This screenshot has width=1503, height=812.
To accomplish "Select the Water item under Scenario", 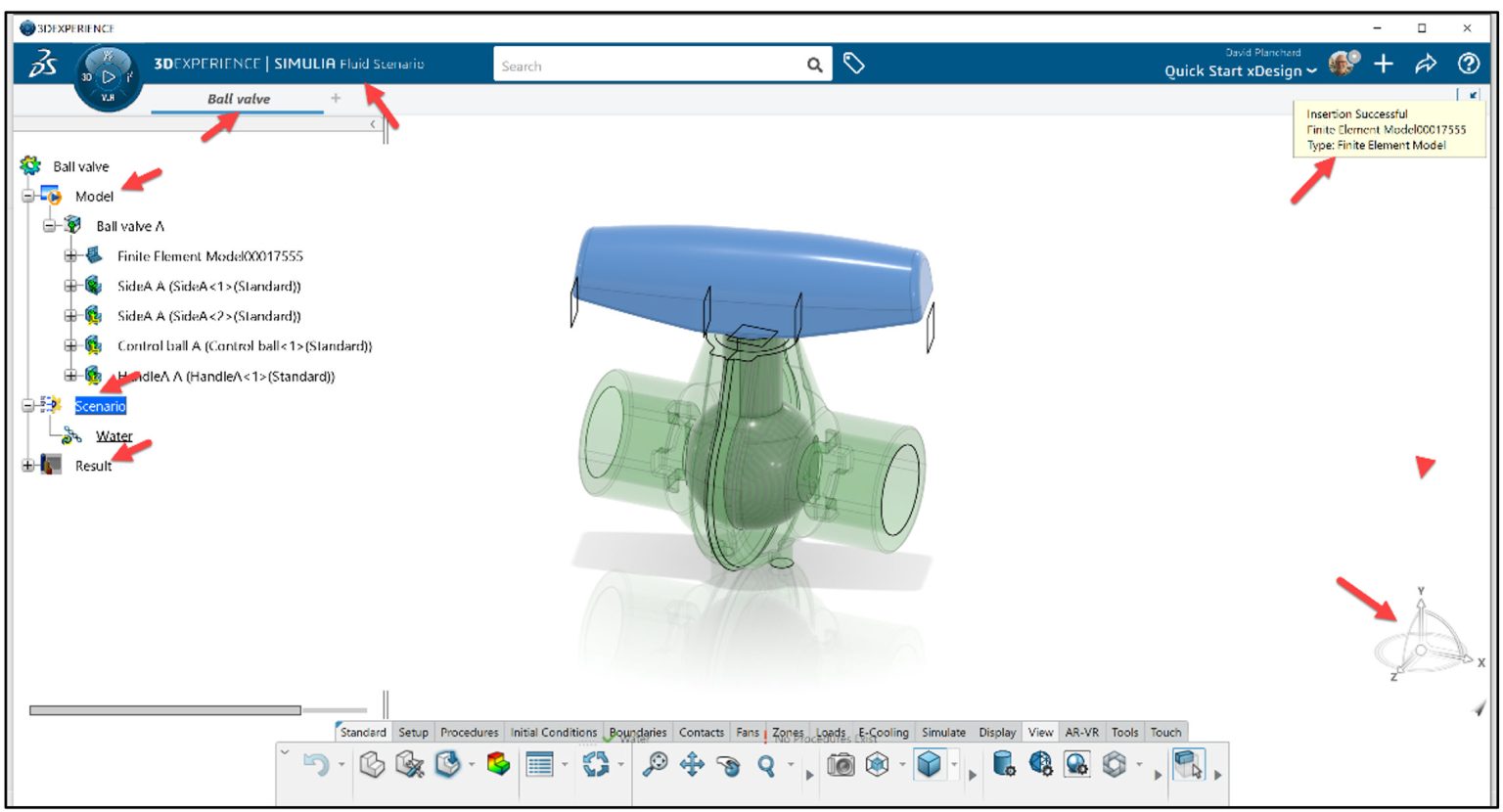I will coord(114,436).
